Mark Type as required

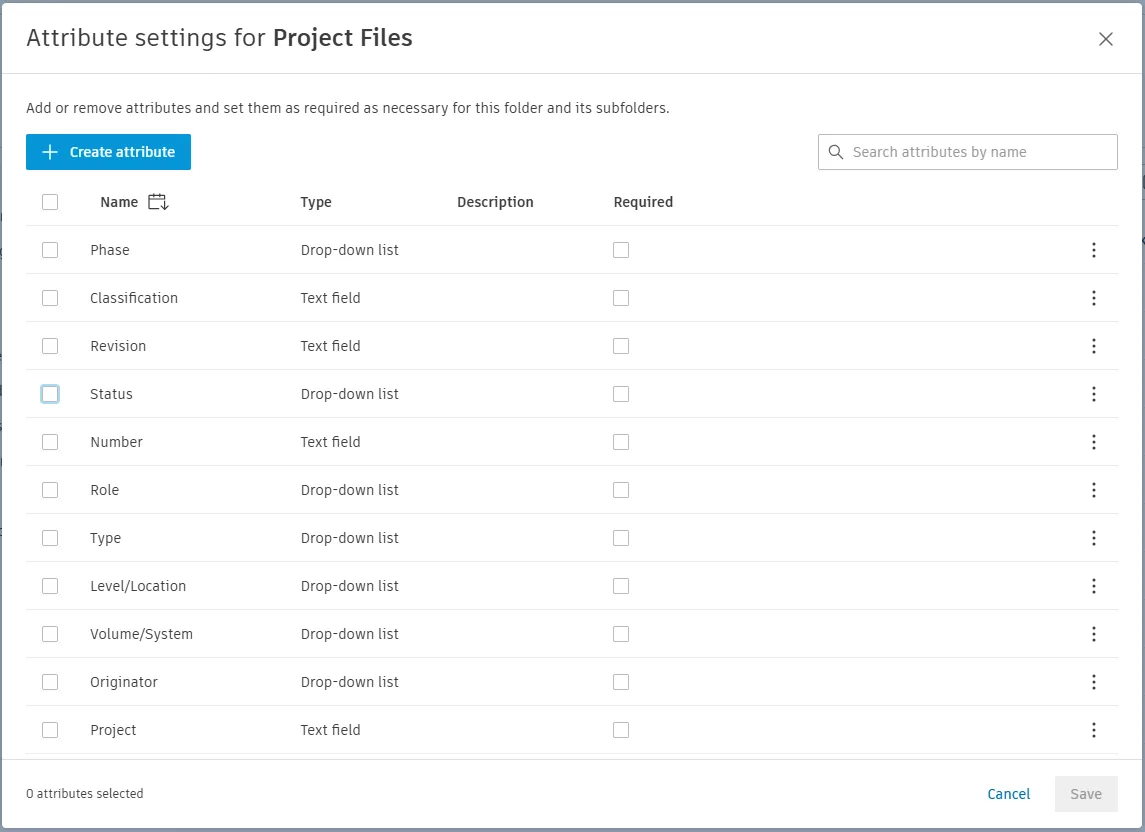pos(621,538)
